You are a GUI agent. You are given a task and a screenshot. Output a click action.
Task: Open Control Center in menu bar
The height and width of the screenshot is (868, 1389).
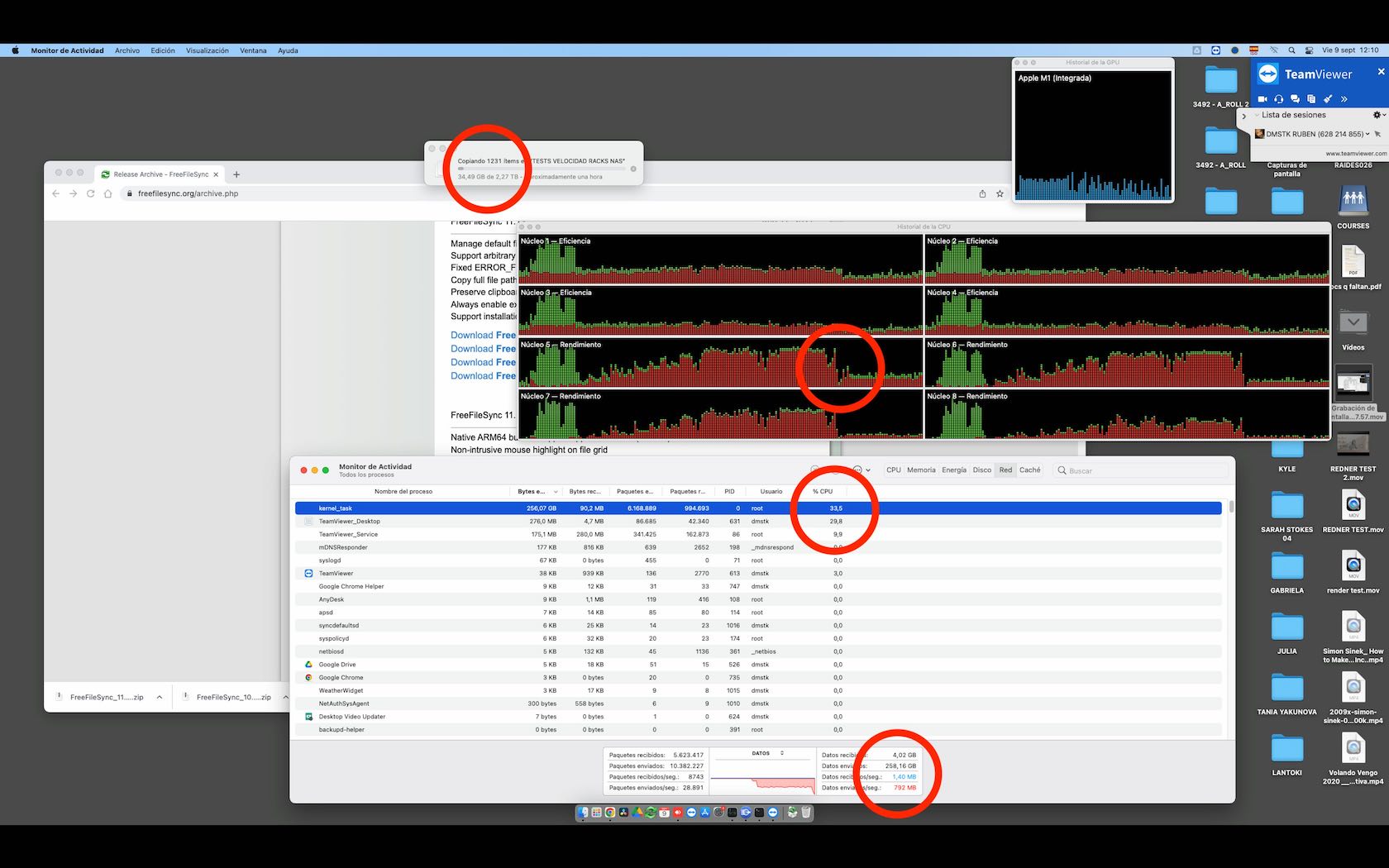[x=1309, y=50]
